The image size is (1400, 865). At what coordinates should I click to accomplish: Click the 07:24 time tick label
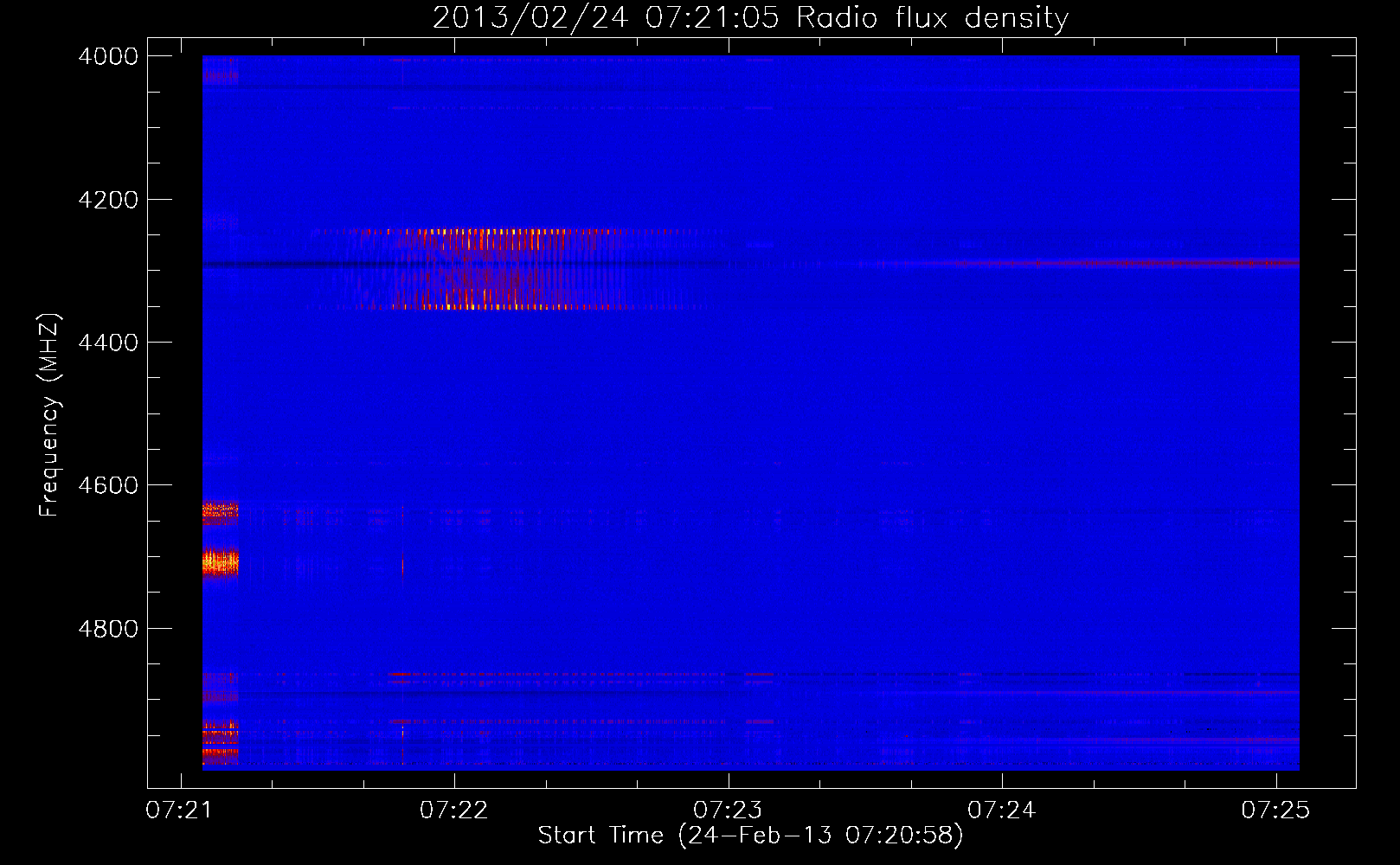pyautogui.click(x=1002, y=810)
